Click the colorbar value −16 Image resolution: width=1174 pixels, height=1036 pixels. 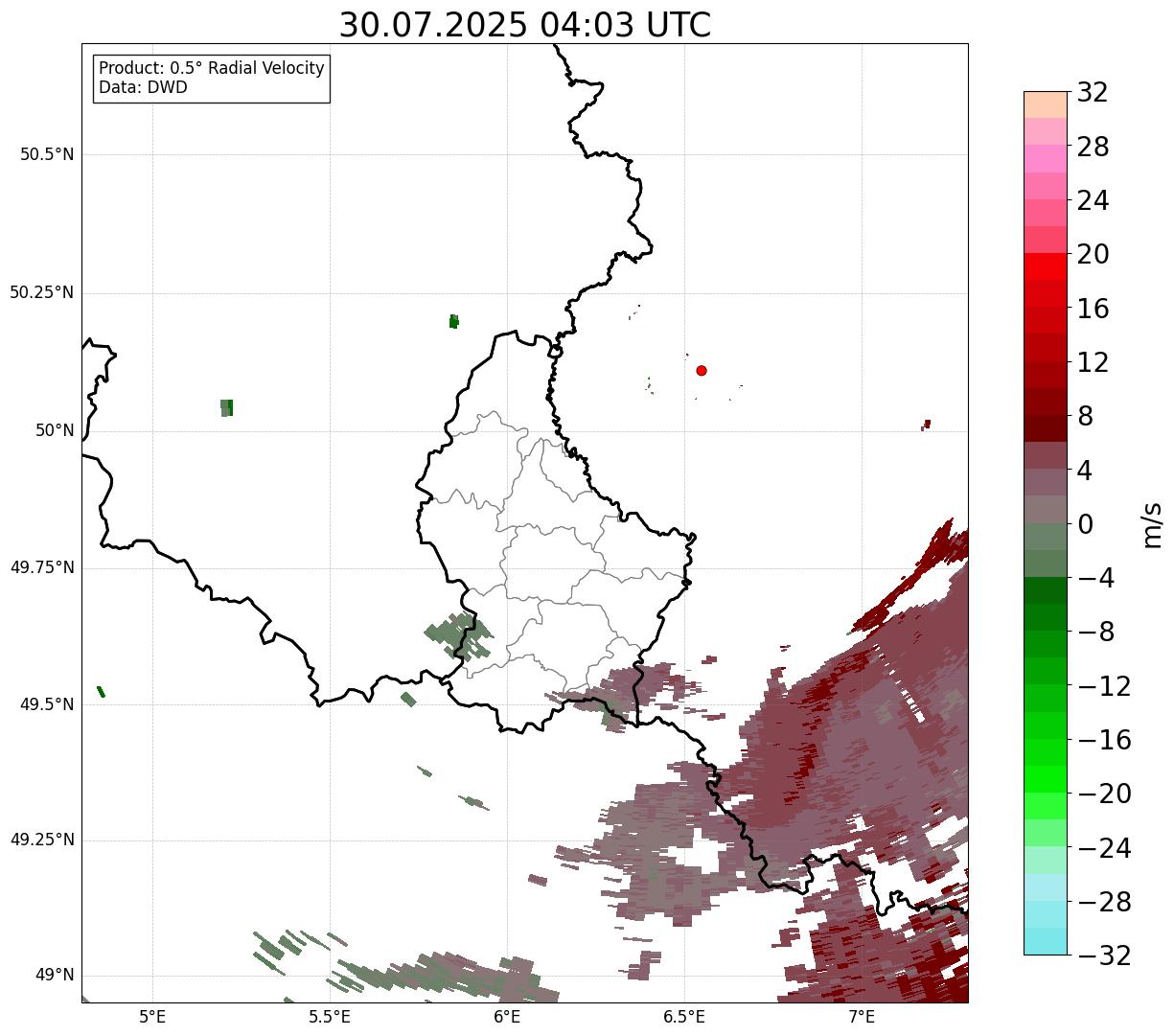pyautogui.click(x=1104, y=740)
